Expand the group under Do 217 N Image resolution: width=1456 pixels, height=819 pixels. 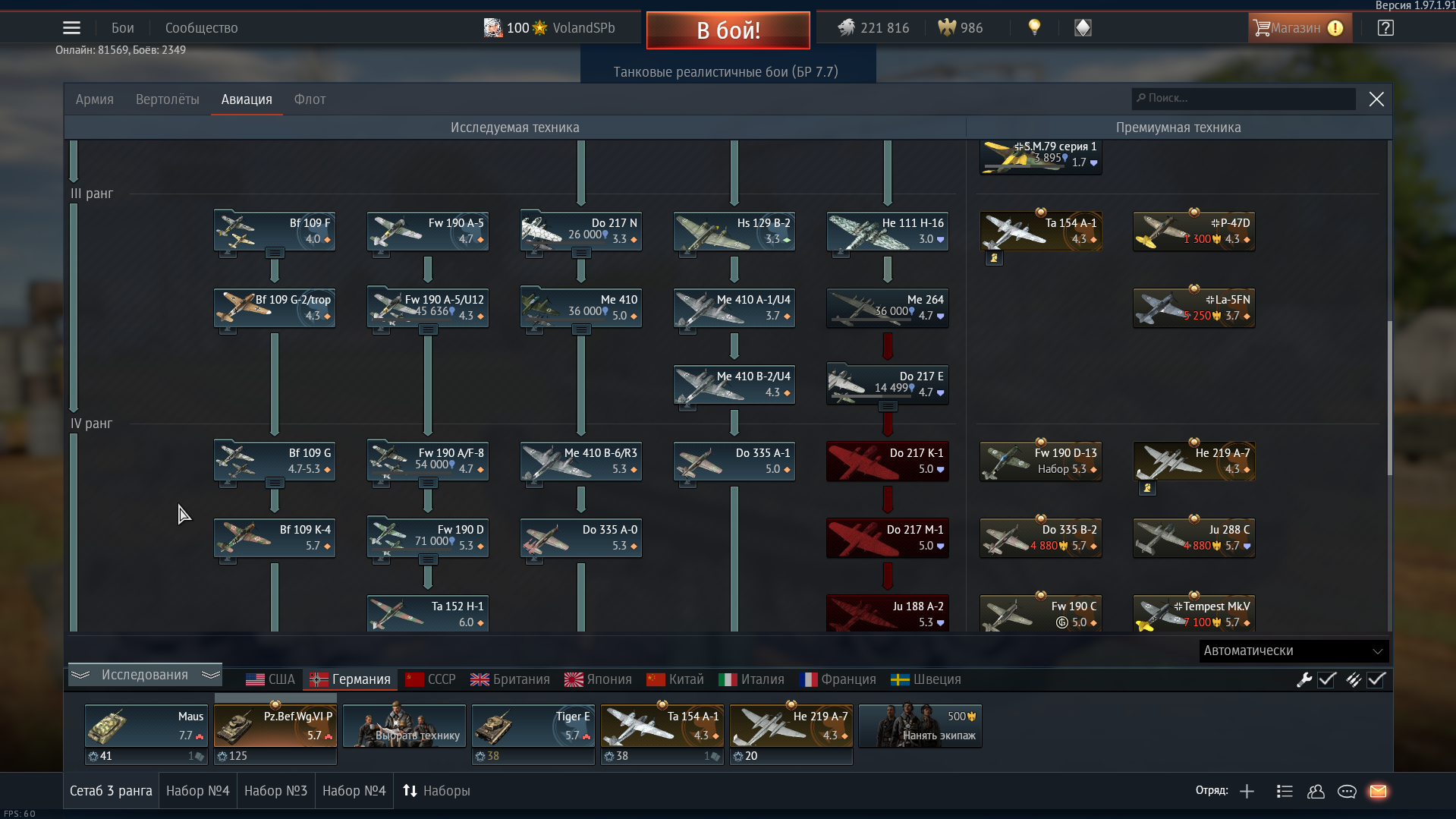coord(581,253)
